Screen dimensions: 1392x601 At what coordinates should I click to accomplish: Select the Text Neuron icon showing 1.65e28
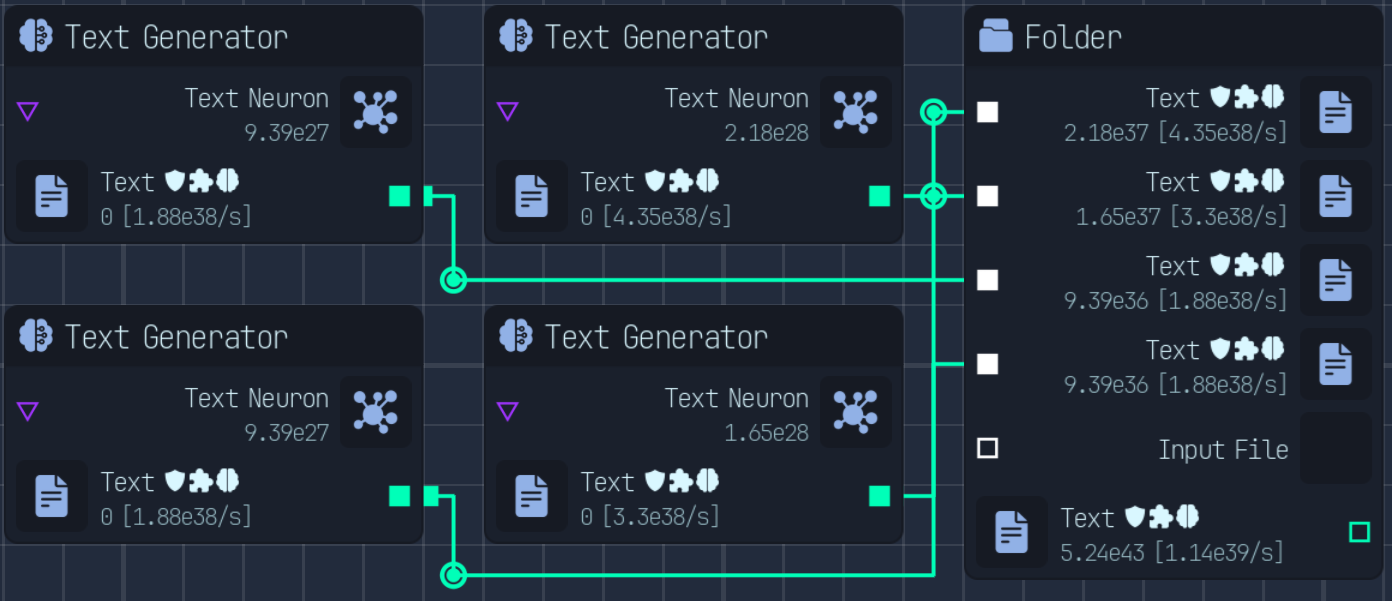855,412
